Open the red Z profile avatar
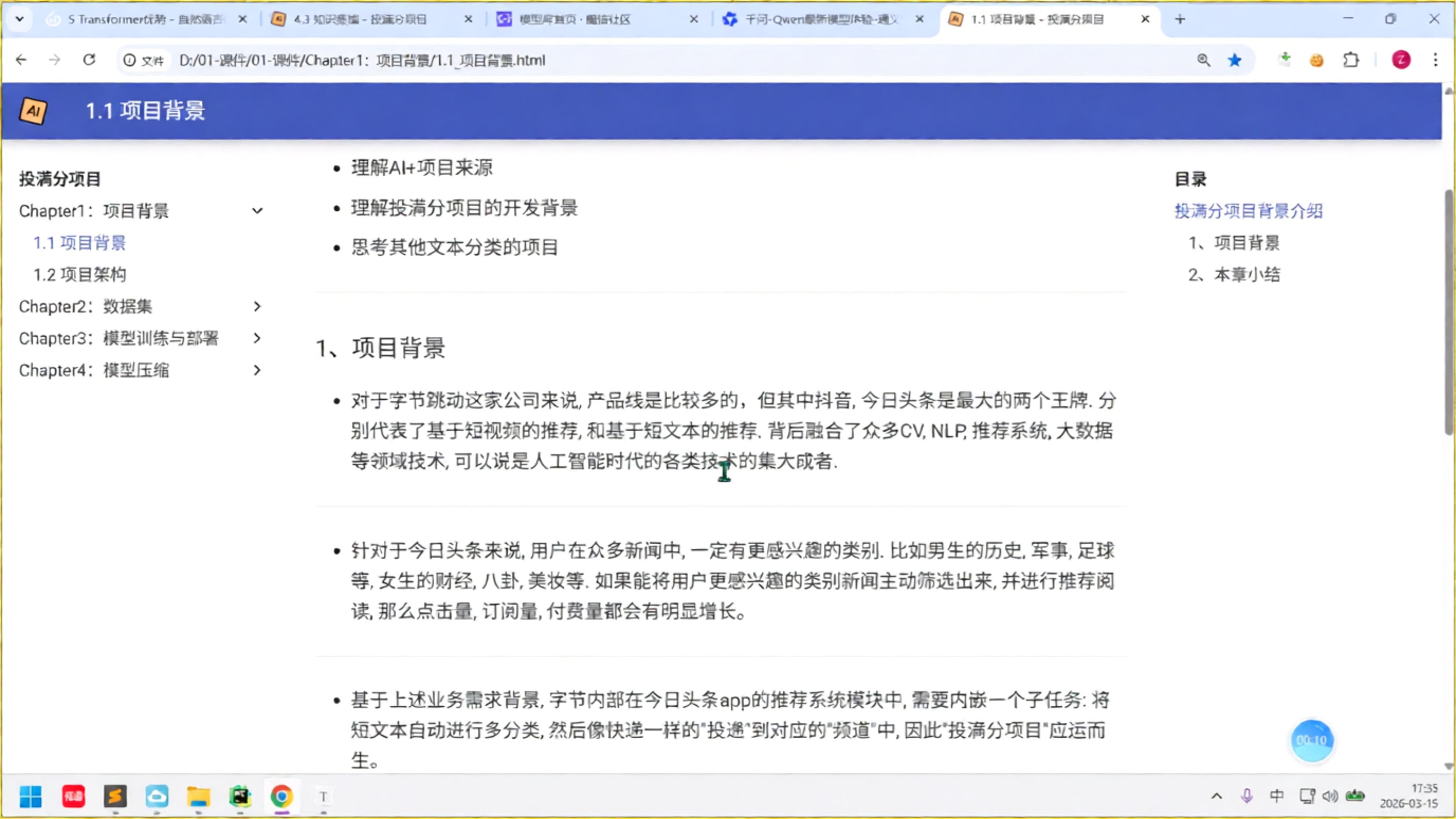The height and width of the screenshot is (819, 1456). point(1401,60)
